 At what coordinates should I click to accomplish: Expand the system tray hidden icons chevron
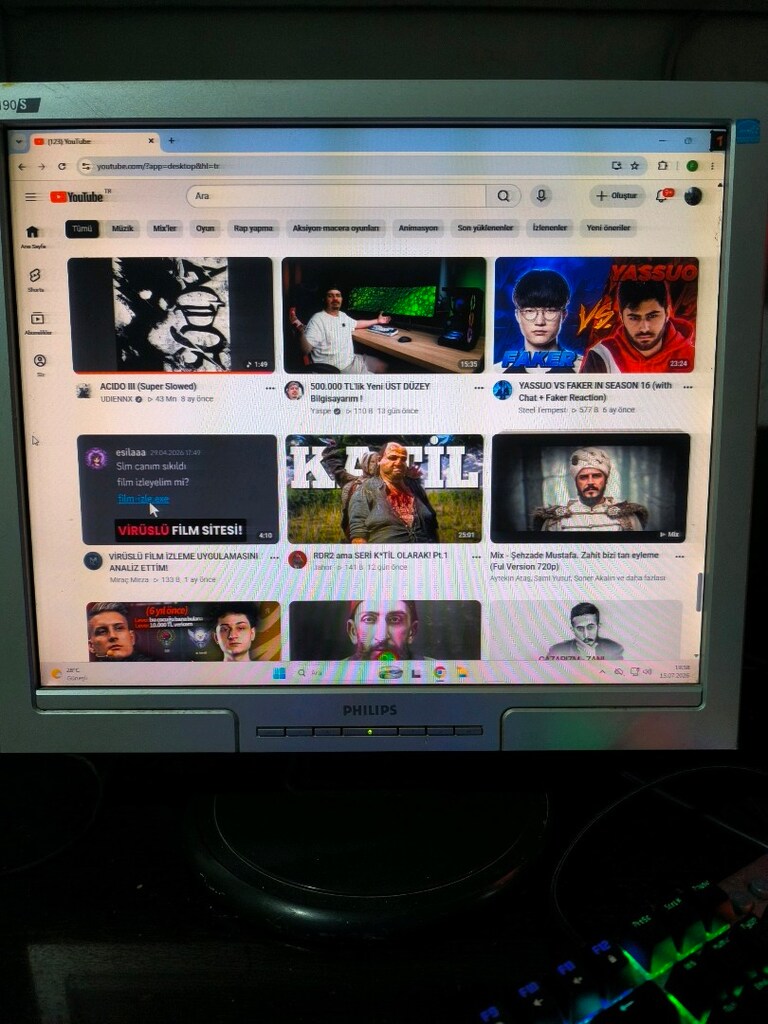tap(601, 671)
